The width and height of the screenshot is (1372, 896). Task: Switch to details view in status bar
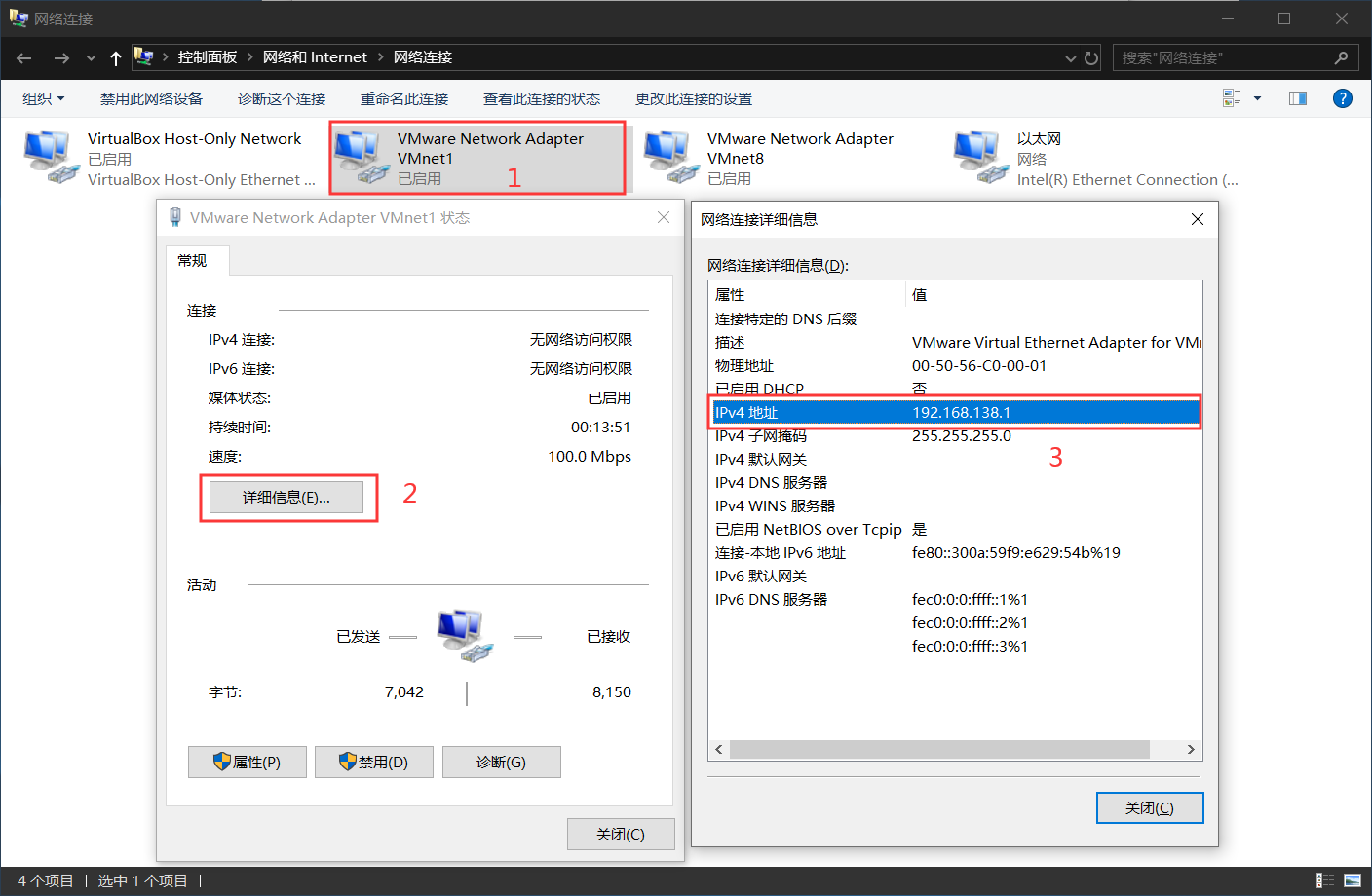click(x=1325, y=880)
